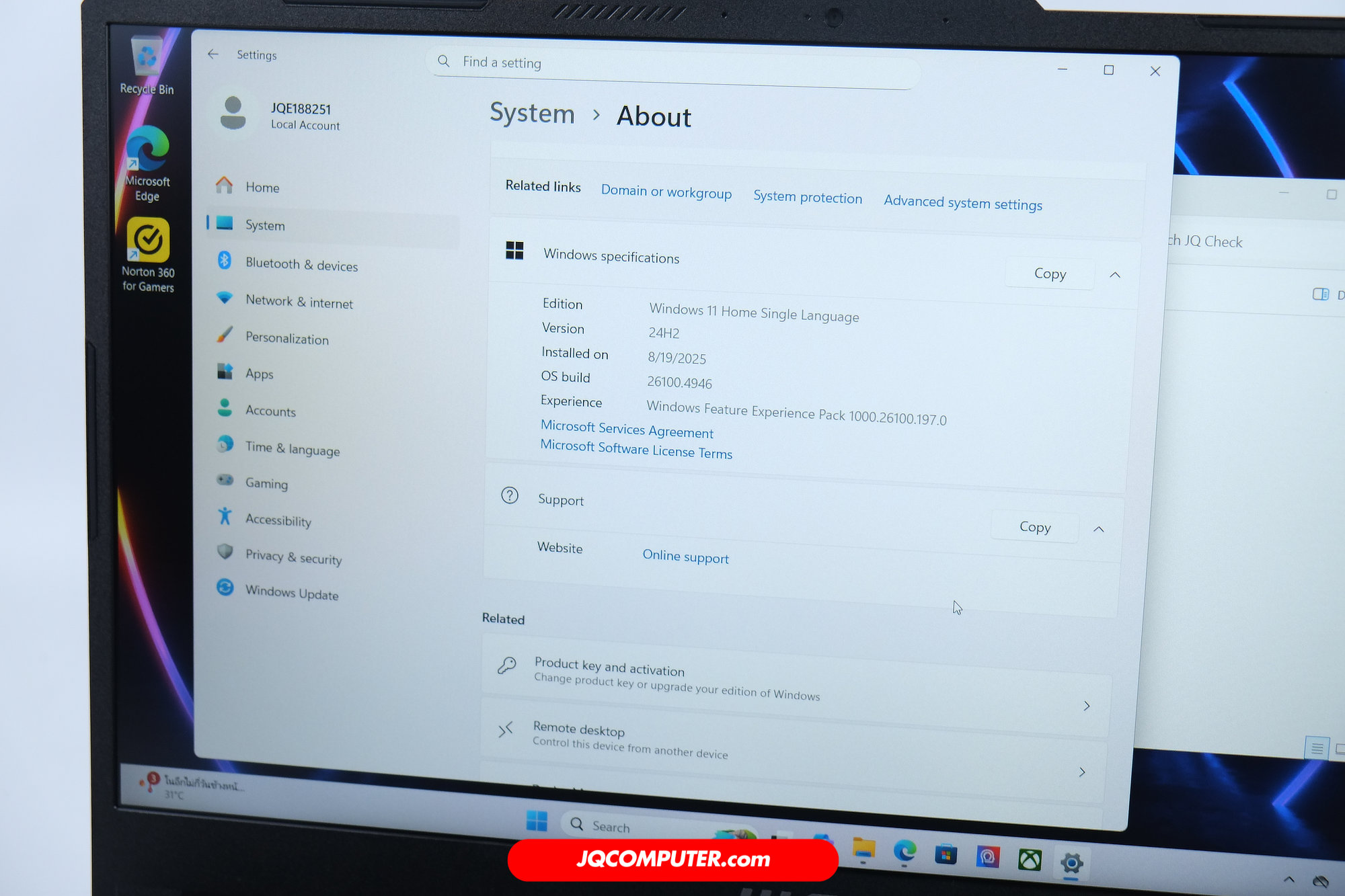Viewport: 1345px width, 896px height.
Task: Collapse the Support section
Action: tap(1098, 529)
